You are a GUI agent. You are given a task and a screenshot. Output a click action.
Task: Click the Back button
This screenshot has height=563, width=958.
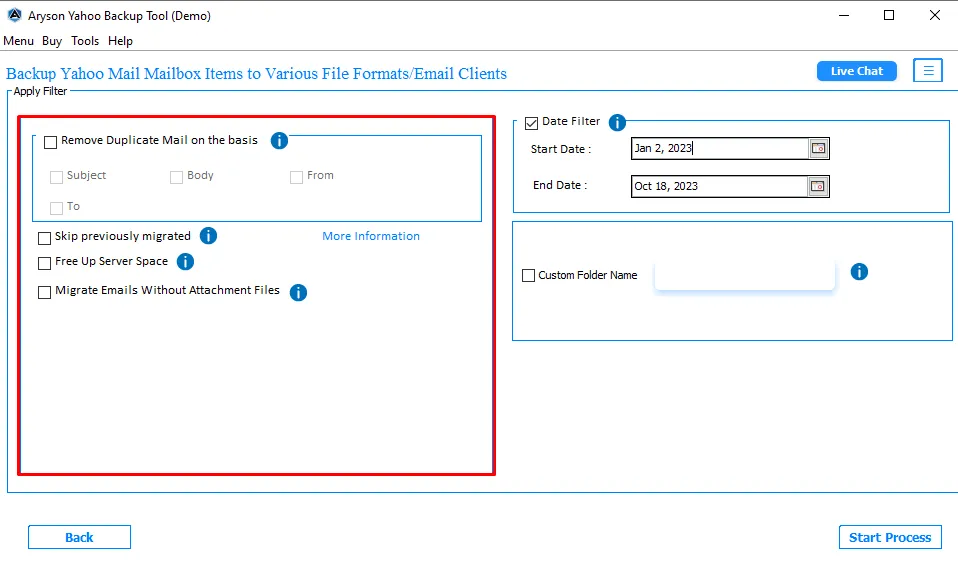coord(79,537)
